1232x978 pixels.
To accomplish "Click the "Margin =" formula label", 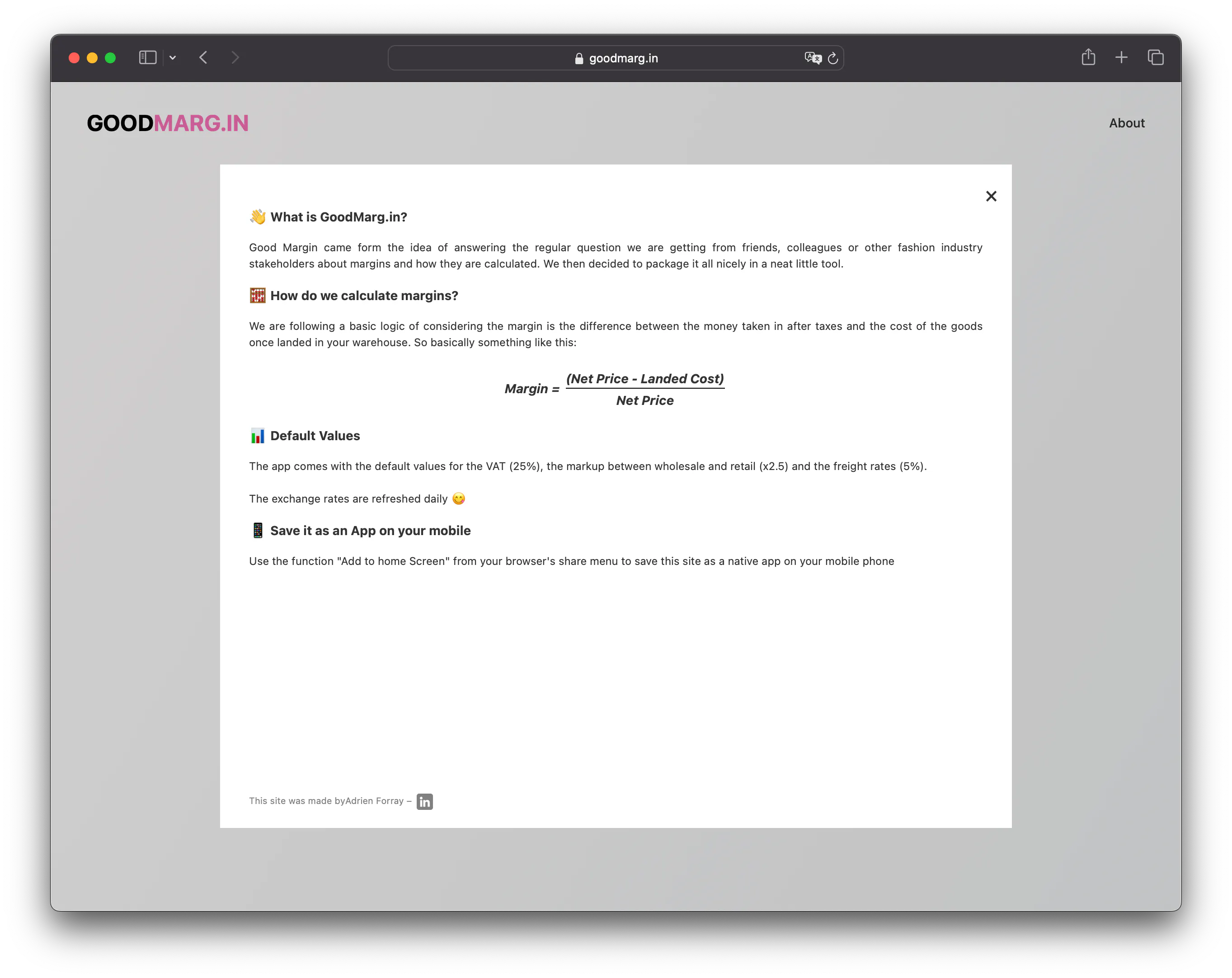I will point(532,389).
